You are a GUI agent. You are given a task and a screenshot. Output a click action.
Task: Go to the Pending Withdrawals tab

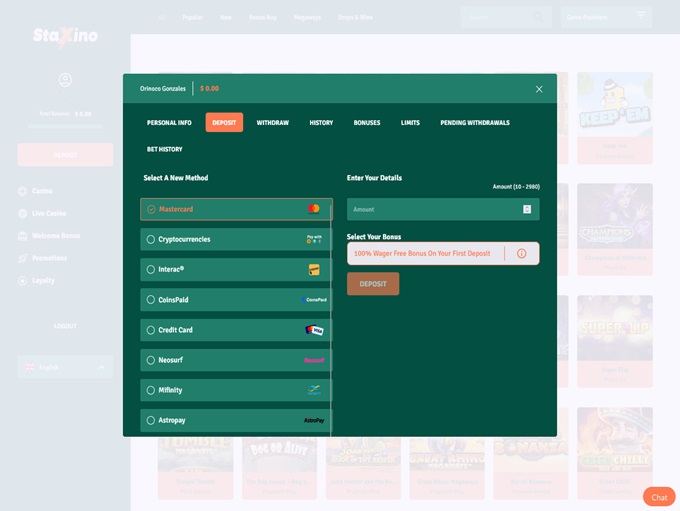(474, 123)
